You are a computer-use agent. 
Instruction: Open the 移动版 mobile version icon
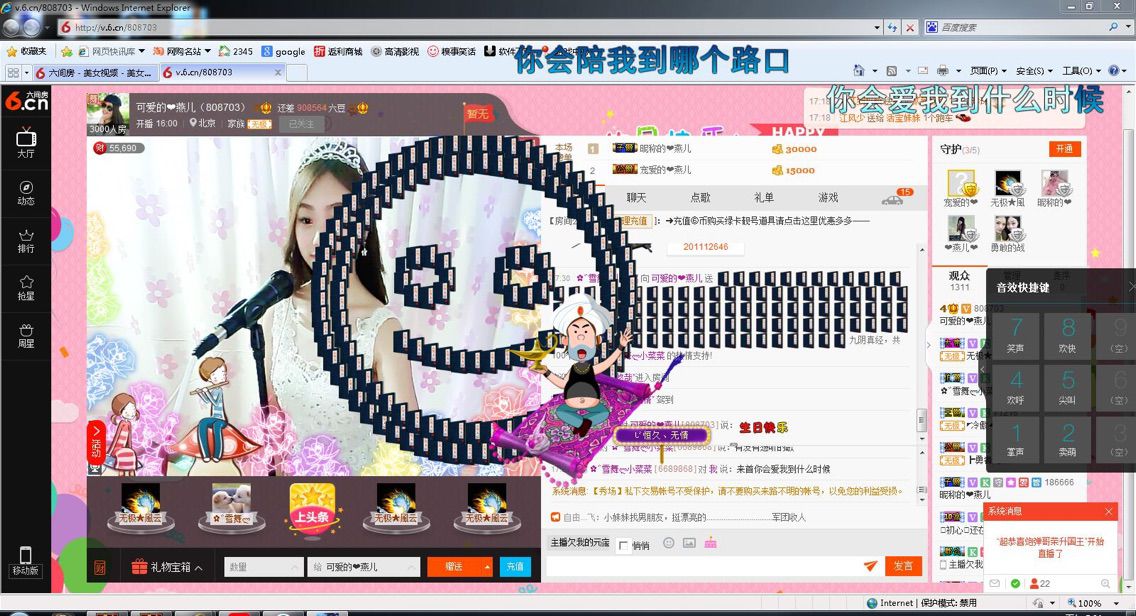click(x=25, y=561)
